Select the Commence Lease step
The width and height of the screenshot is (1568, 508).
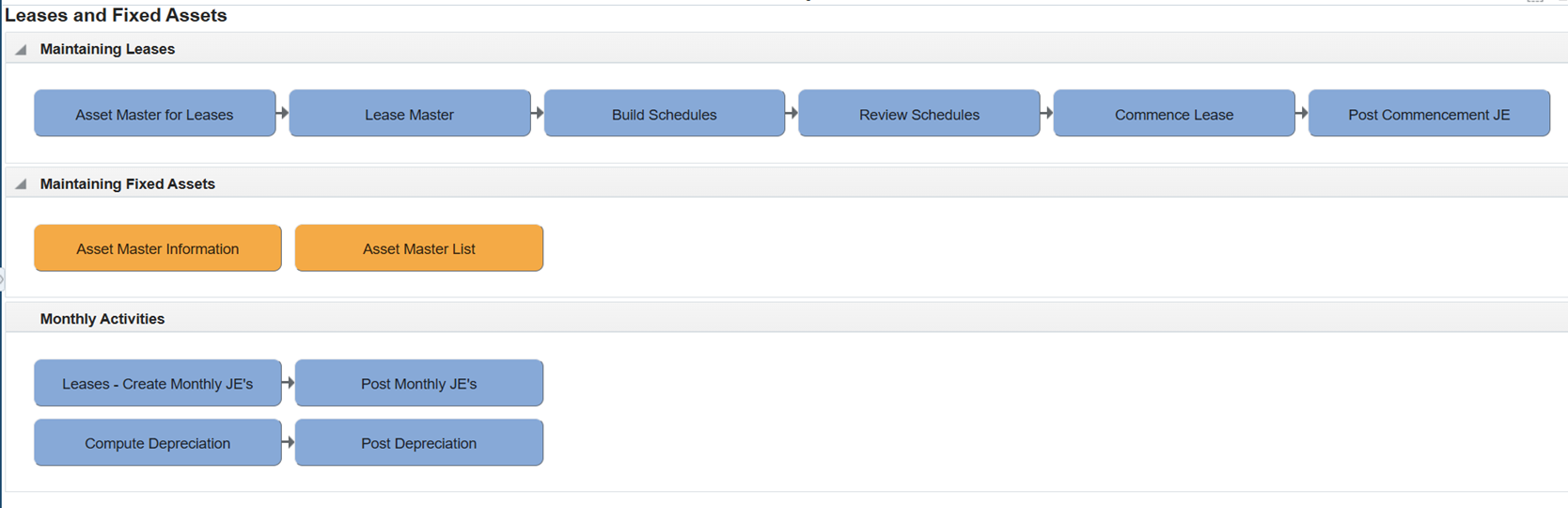(x=1174, y=114)
